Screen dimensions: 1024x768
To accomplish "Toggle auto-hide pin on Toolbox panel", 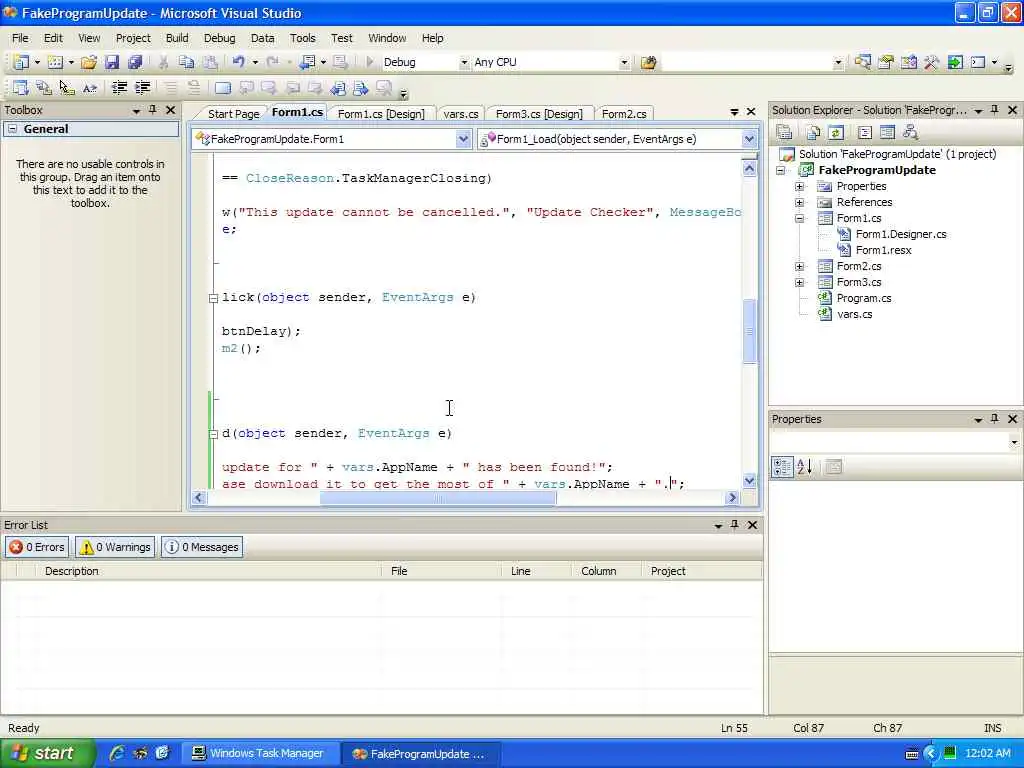I will click(153, 110).
